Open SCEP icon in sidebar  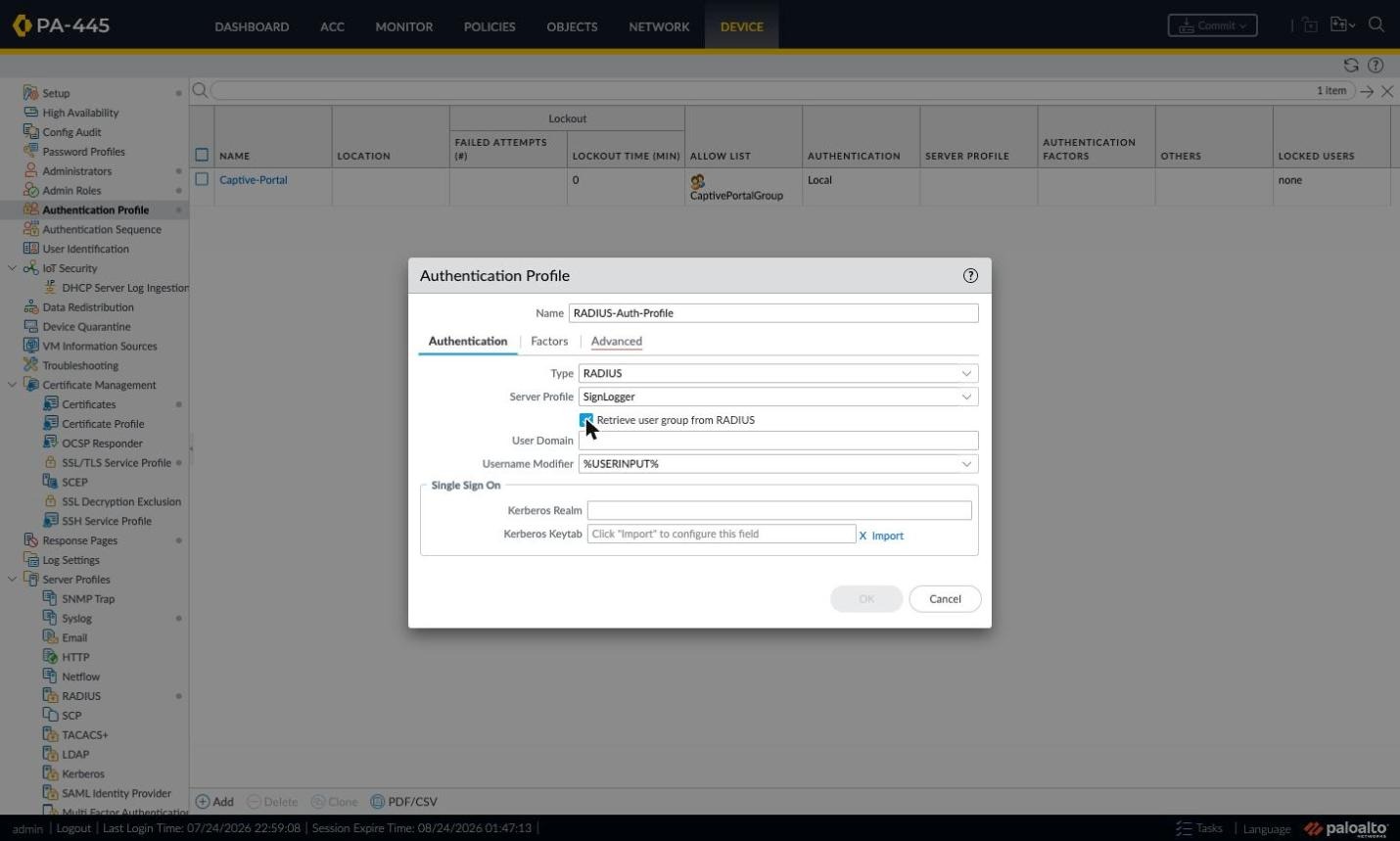point(50,482)
